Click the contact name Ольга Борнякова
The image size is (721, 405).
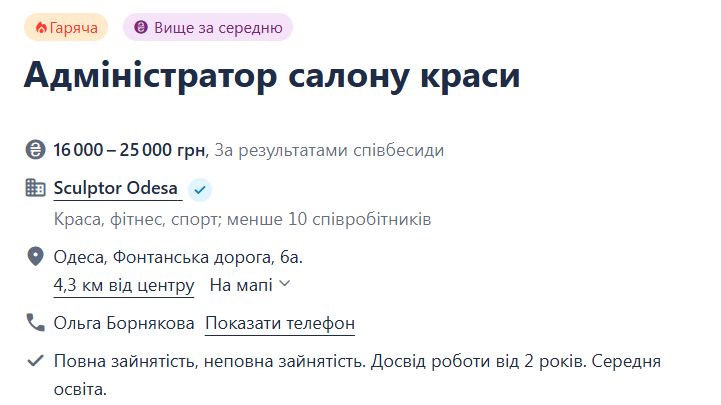124,323
